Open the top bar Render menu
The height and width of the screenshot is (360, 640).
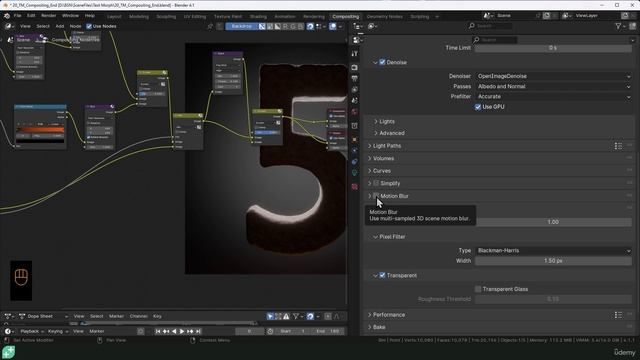pyautogui.click(x=49, y=16)
